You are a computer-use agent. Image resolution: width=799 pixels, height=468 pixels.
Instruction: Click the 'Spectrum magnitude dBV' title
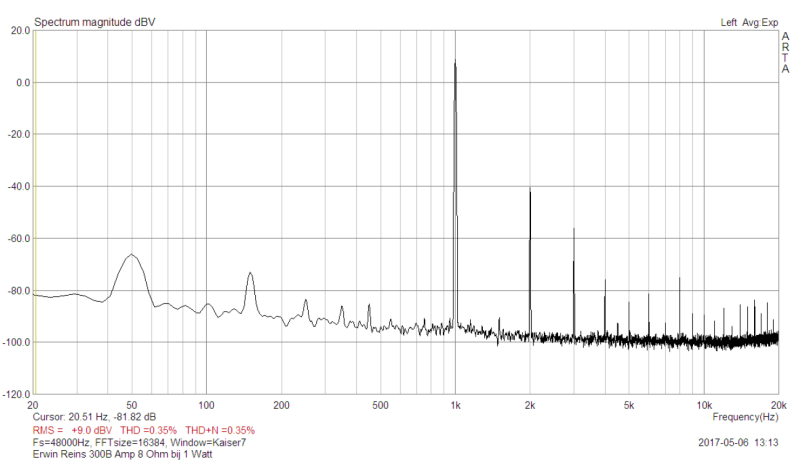pos(94,22)
